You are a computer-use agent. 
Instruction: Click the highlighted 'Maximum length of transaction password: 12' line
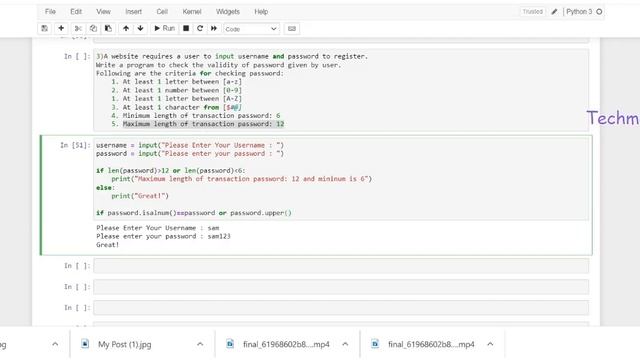point(203,124)
